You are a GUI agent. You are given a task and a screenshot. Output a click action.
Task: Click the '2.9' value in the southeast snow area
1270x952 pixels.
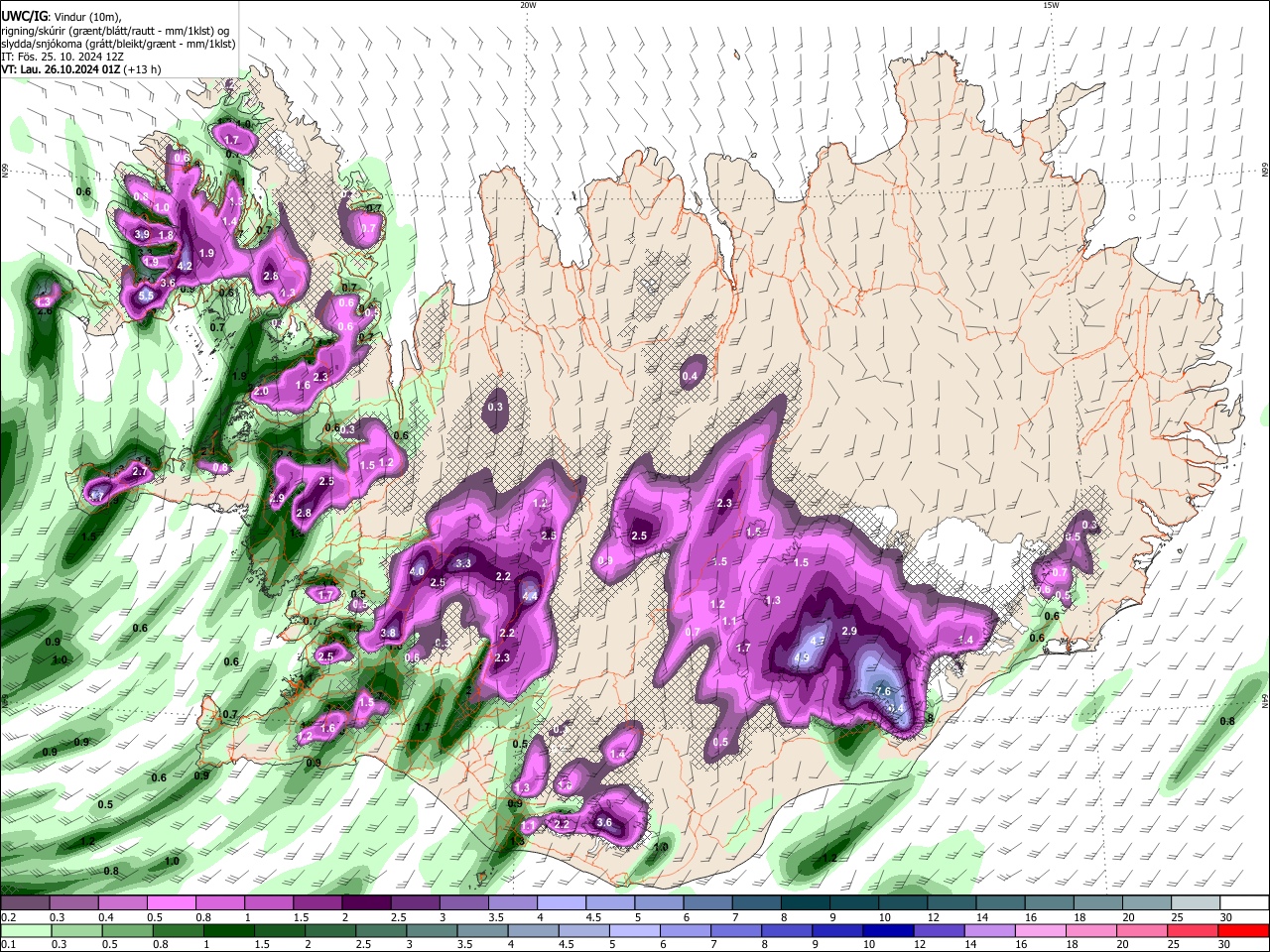point(849,631)
